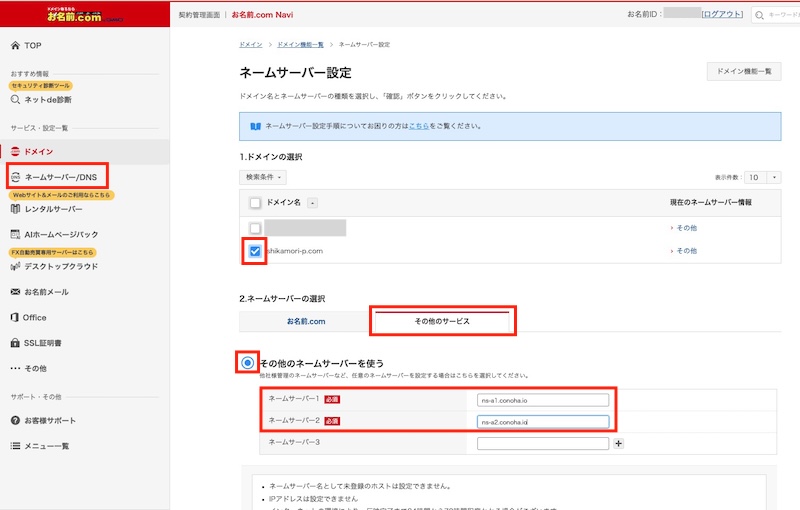800x510 pixels.
Task: Click the SSL証明書 lock icon
Action: click(x=15, y=343)
